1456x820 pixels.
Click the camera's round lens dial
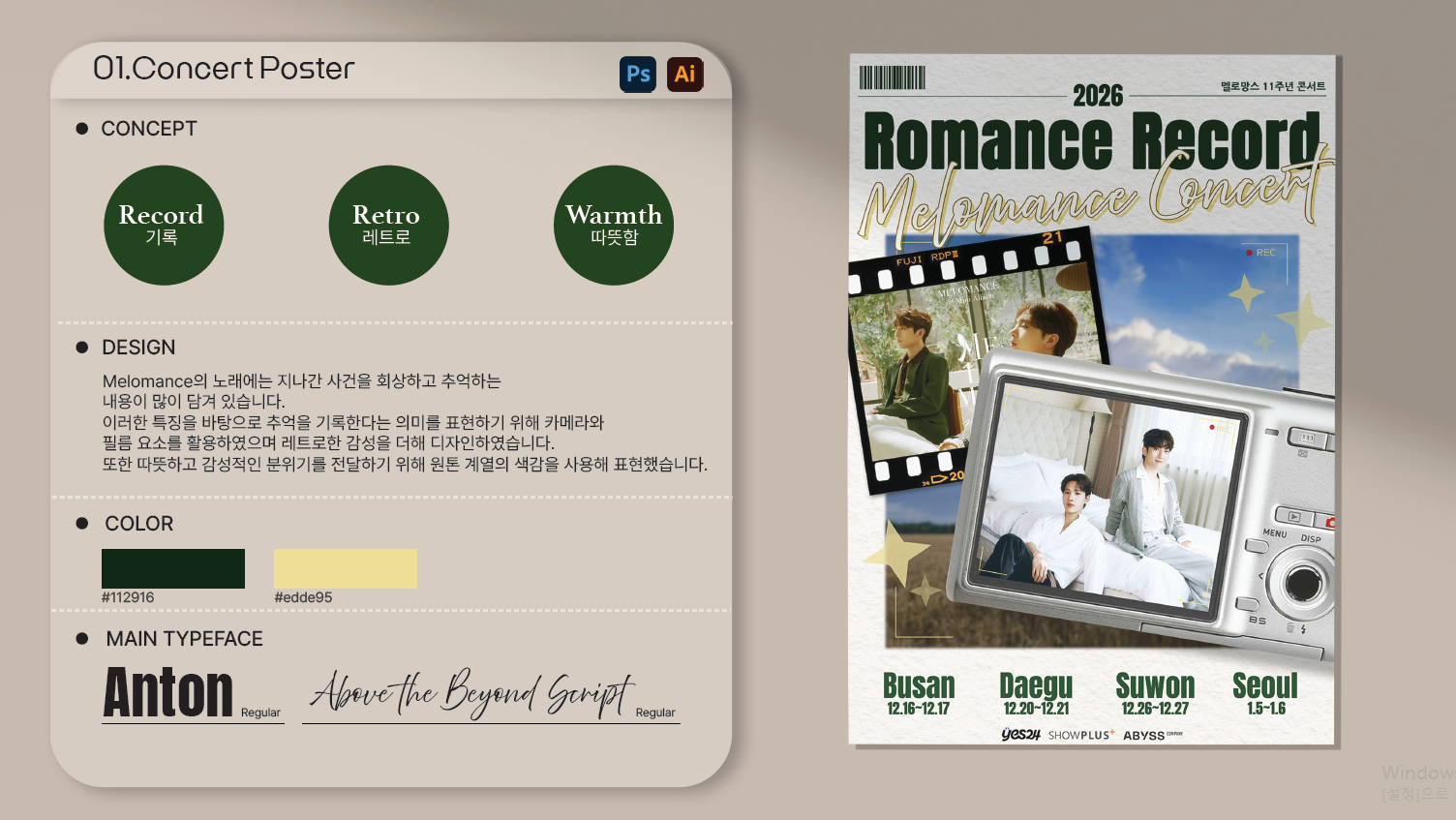(1301, 584)
